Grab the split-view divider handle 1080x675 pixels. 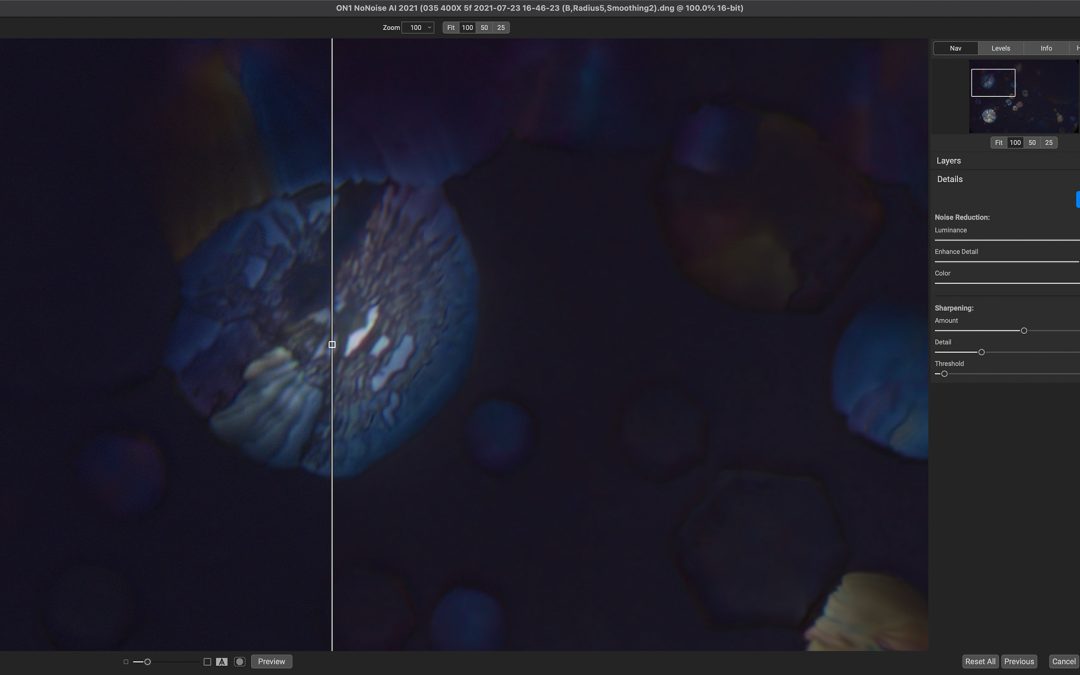pos(332,344)
